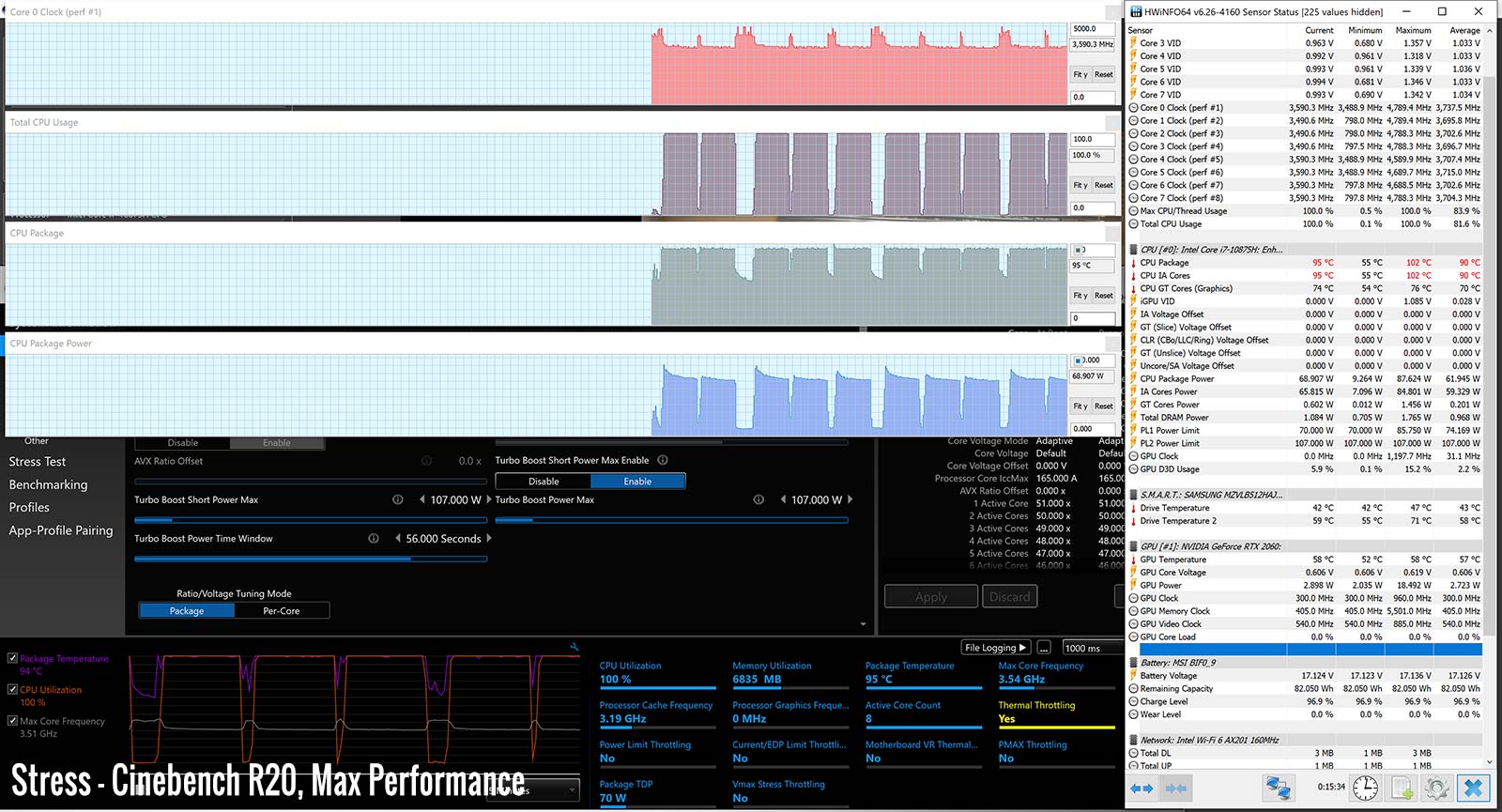
Task: Click the down arrow at the tuning panel's bottom
Action: [864, 624]
